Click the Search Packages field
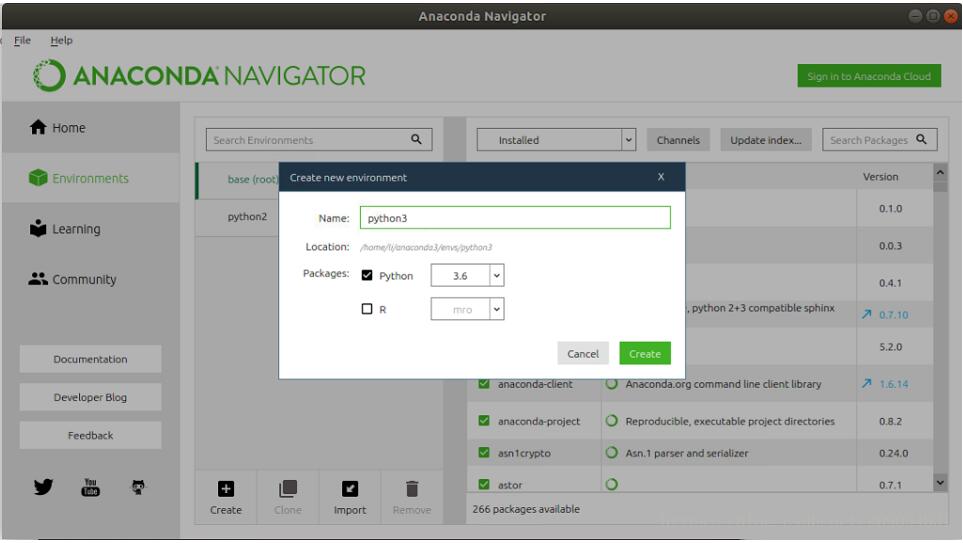 (x=879, y=139)
